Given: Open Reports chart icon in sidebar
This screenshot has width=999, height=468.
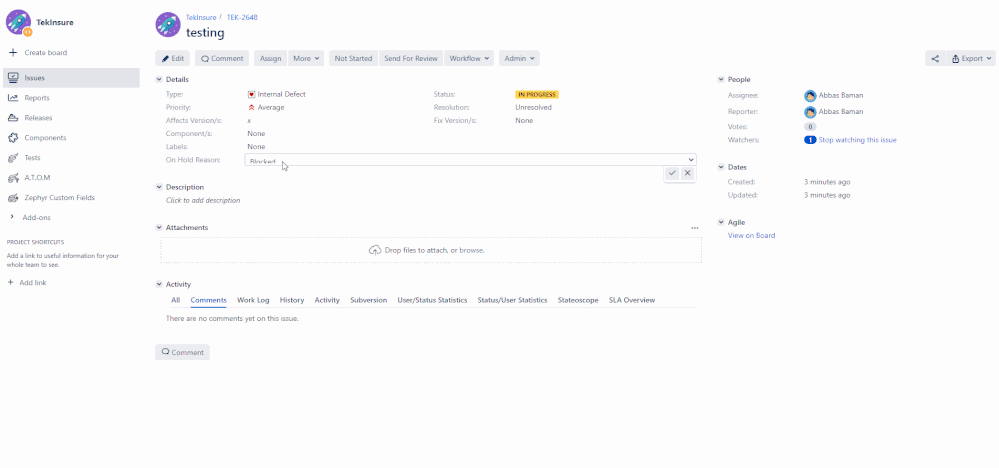Looking at the screenshot, I should coord(13,98).
